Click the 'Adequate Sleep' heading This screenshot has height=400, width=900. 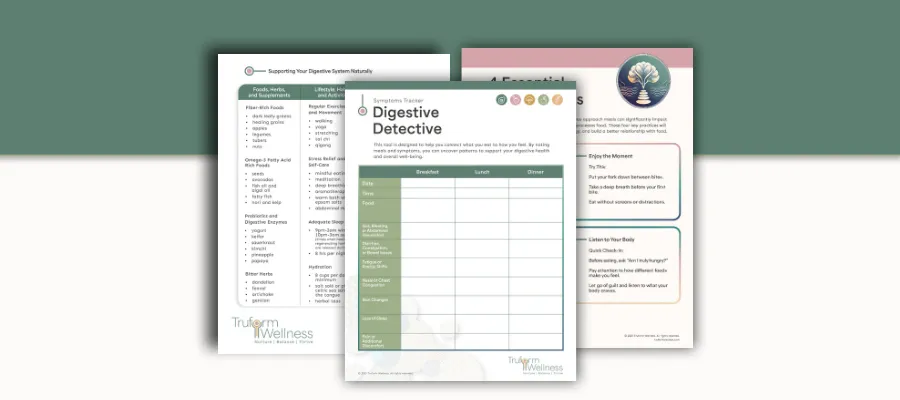326,222
